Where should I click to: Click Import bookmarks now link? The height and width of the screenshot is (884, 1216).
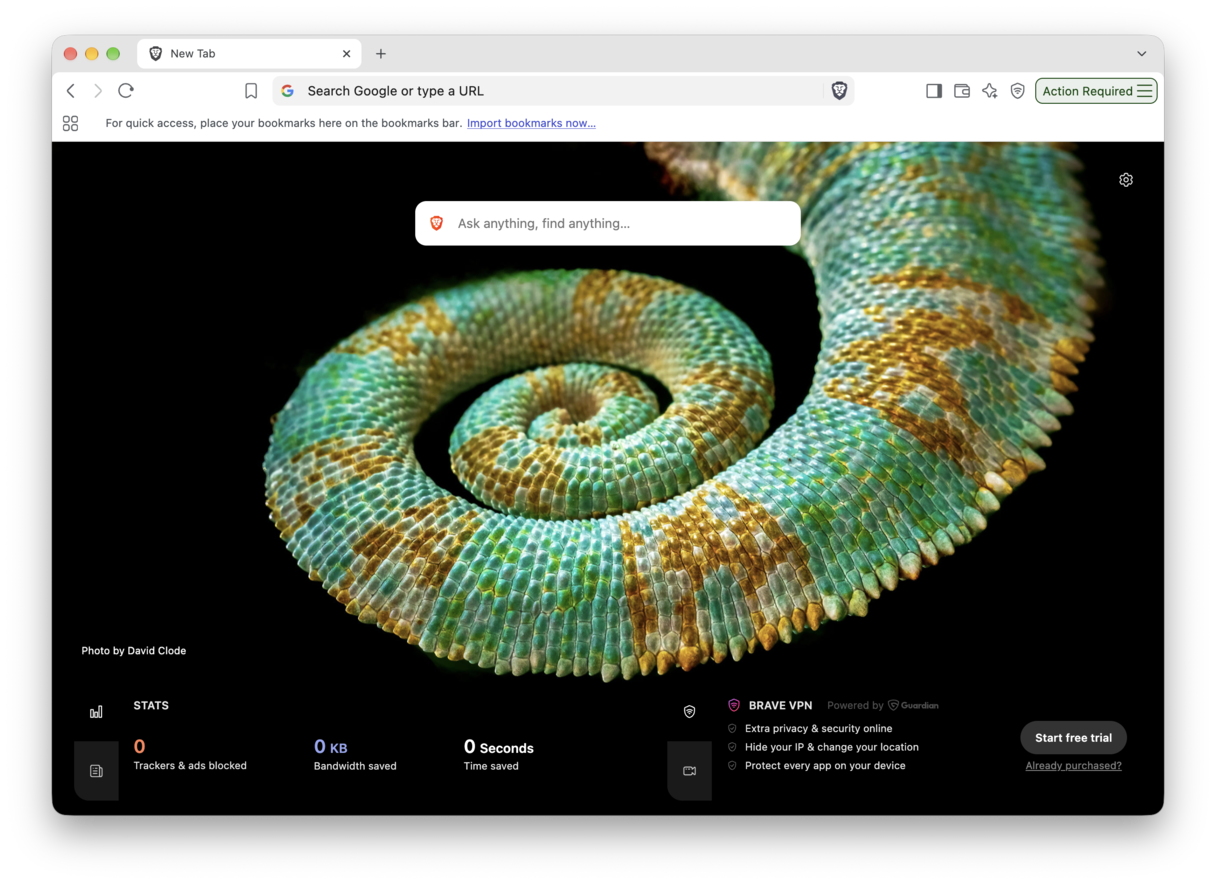[x=531, y=123]
